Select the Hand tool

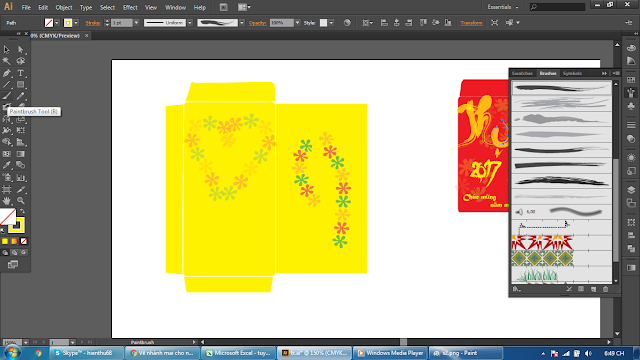point(7,201)
